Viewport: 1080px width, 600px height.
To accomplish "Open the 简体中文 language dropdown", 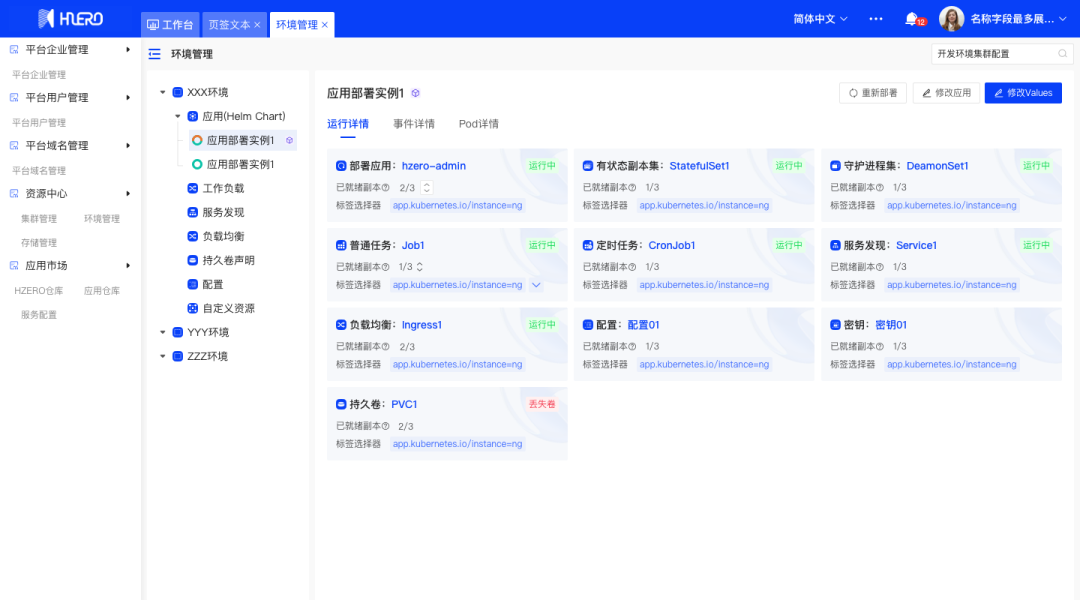I will pos(820,19).
